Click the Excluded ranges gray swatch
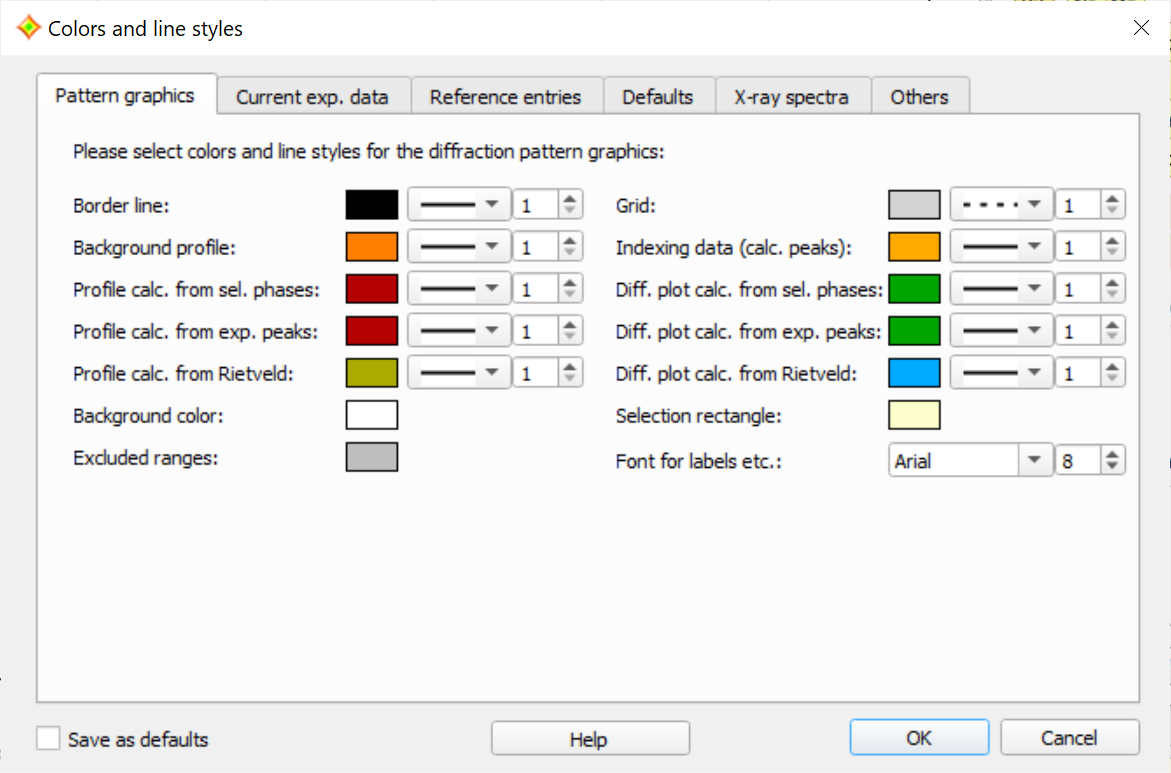 pos(372,457)
